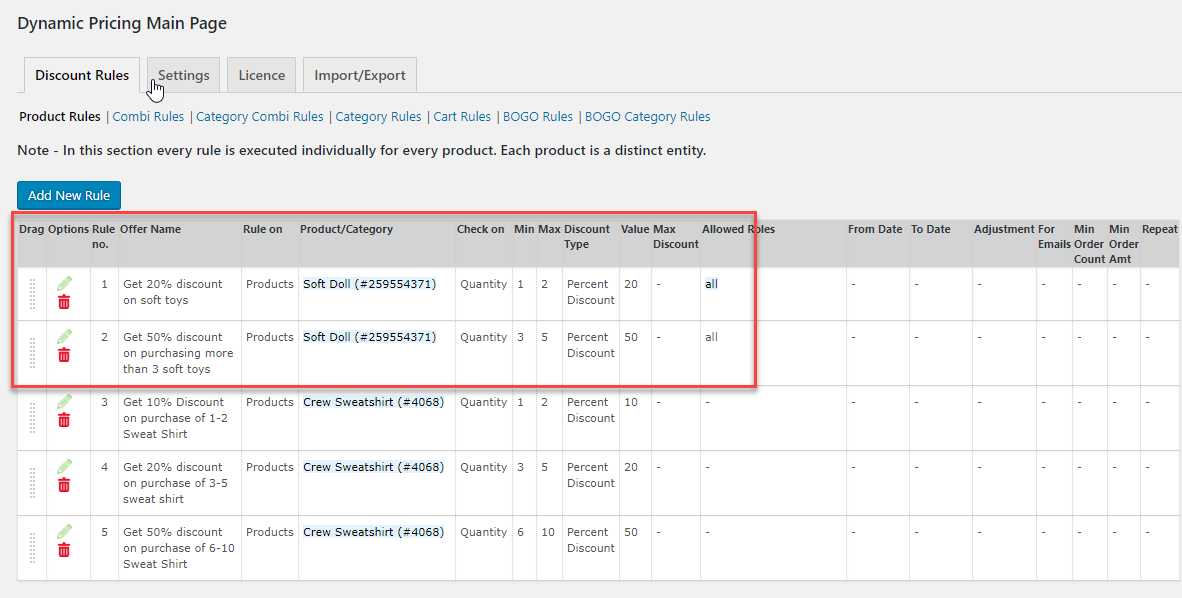Delete rule 5 with the trash icon
This screenshot has height=598, width=1182.
(64, 550)
